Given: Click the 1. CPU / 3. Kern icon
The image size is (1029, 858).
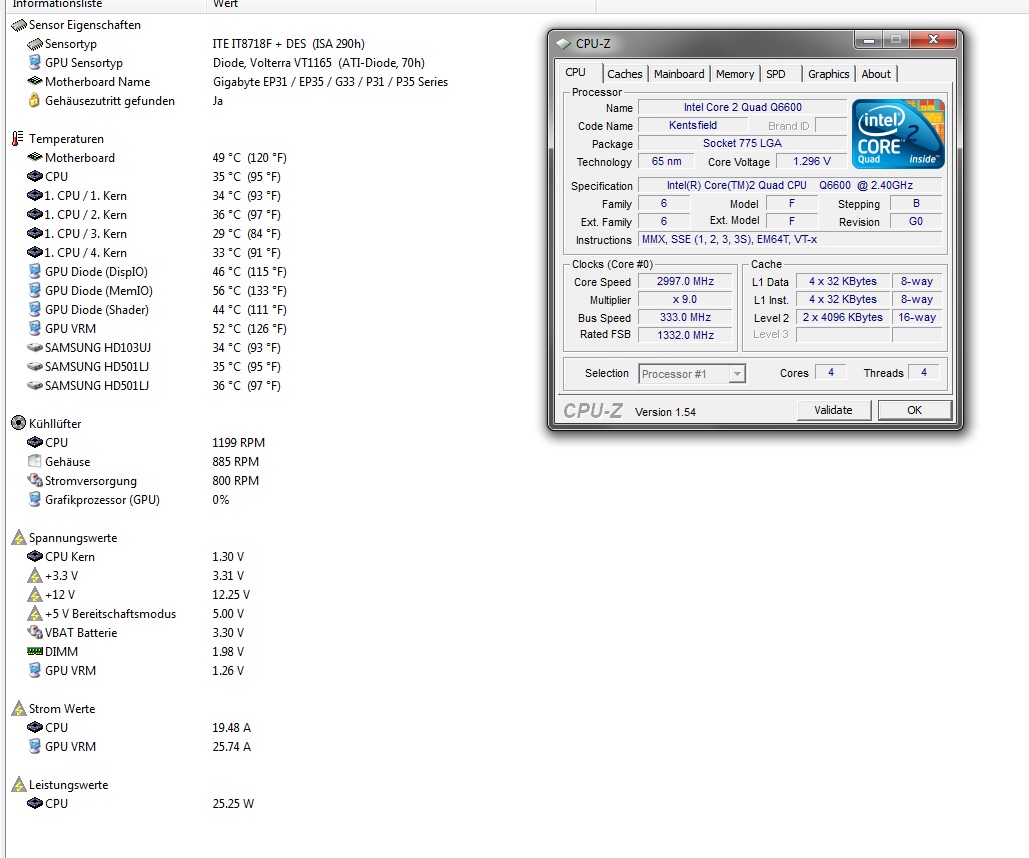Looking at the screenshot, I should tap(35, 234).
